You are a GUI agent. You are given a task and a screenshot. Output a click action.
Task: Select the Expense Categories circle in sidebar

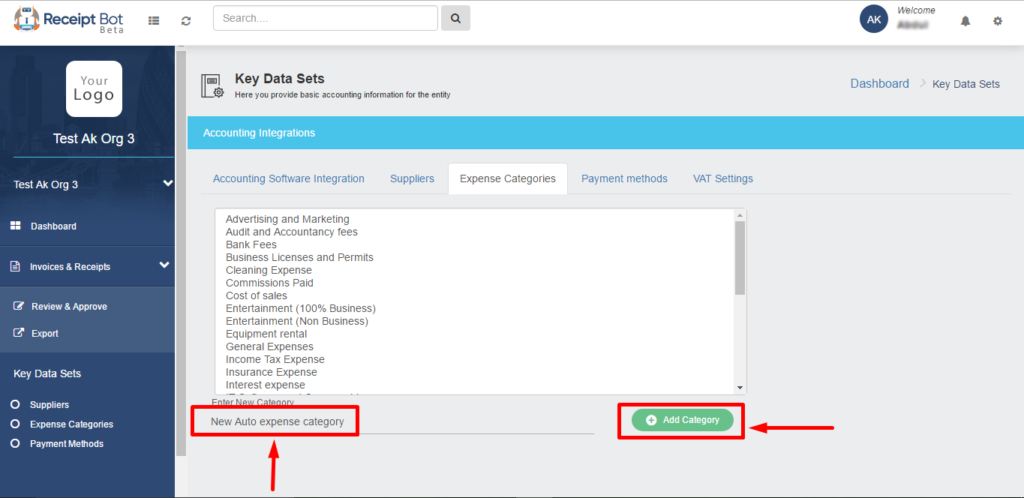pyautogui.click(x=15, y=424)
